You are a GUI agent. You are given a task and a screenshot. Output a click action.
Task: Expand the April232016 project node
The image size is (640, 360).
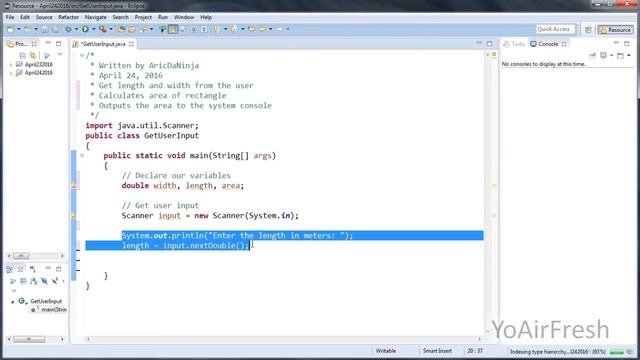(11, 64)
